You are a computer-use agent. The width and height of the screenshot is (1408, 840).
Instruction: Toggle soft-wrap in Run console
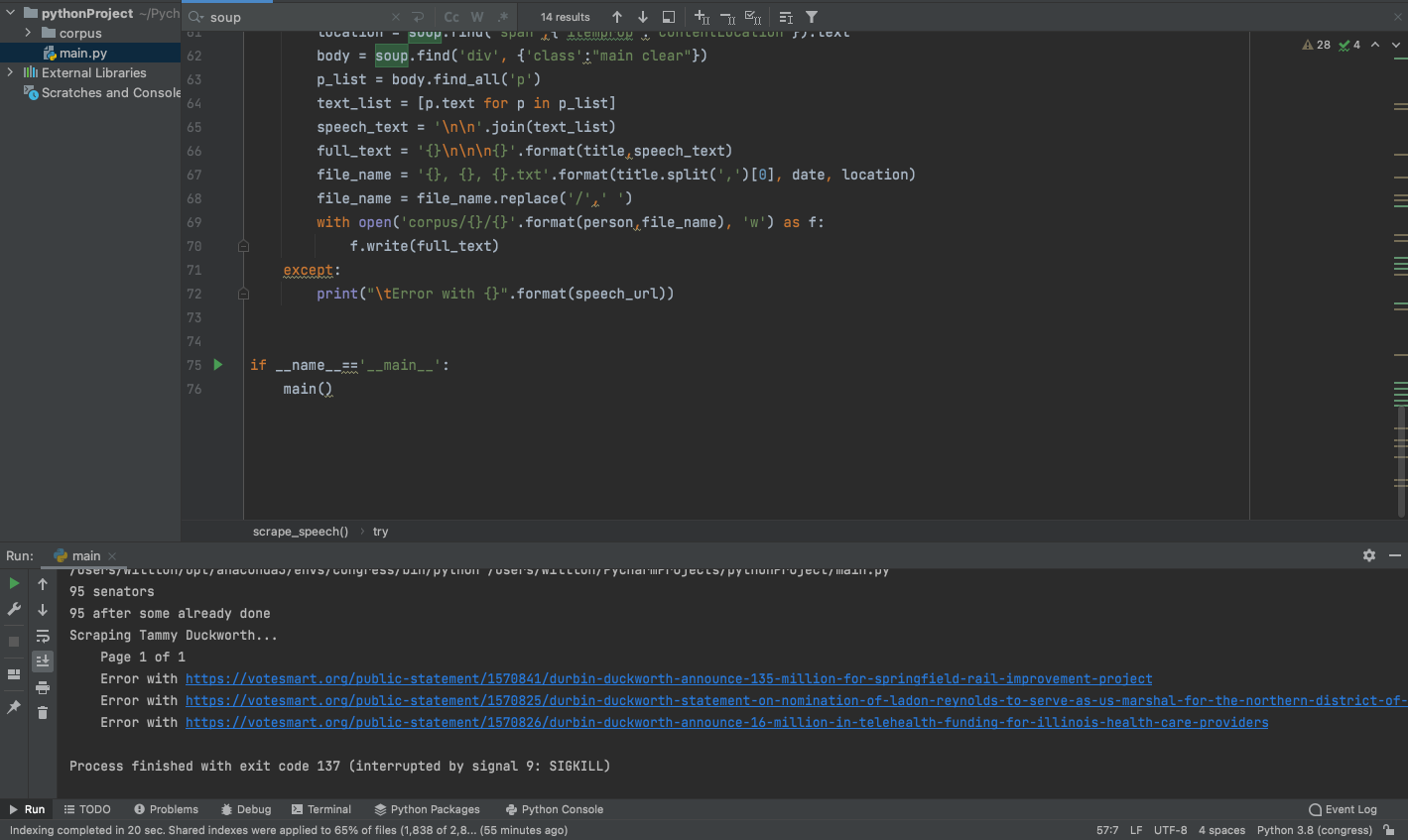click(x=43, y=636)
